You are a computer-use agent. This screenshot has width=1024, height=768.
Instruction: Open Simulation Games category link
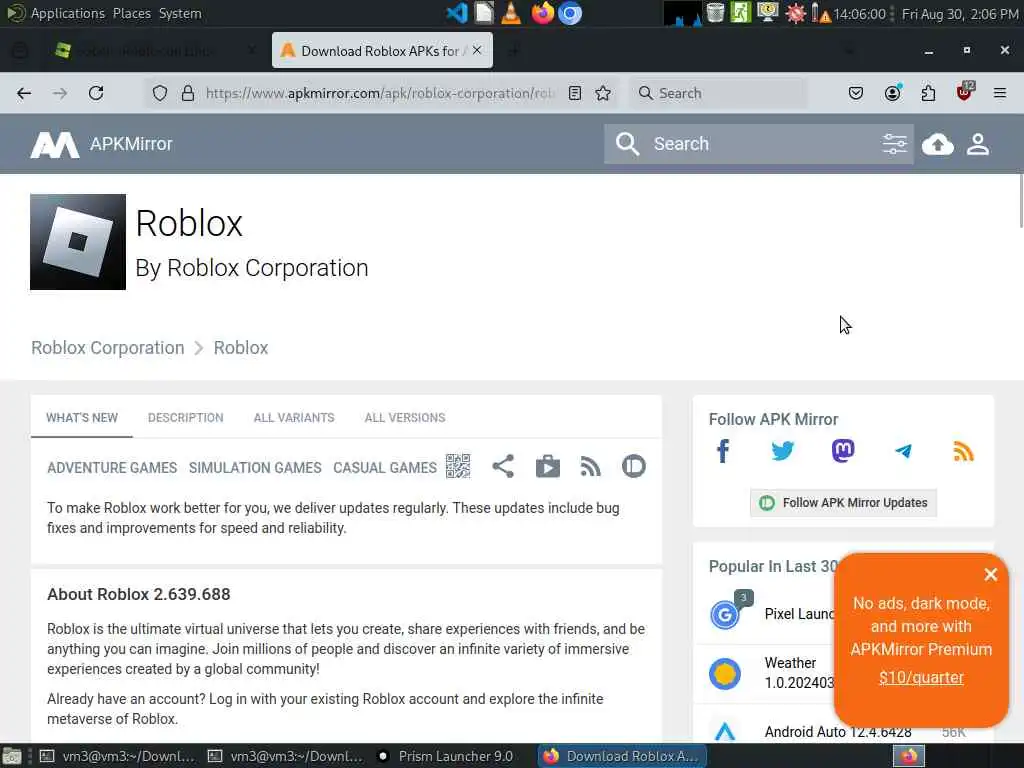click(x=255, y=468)
